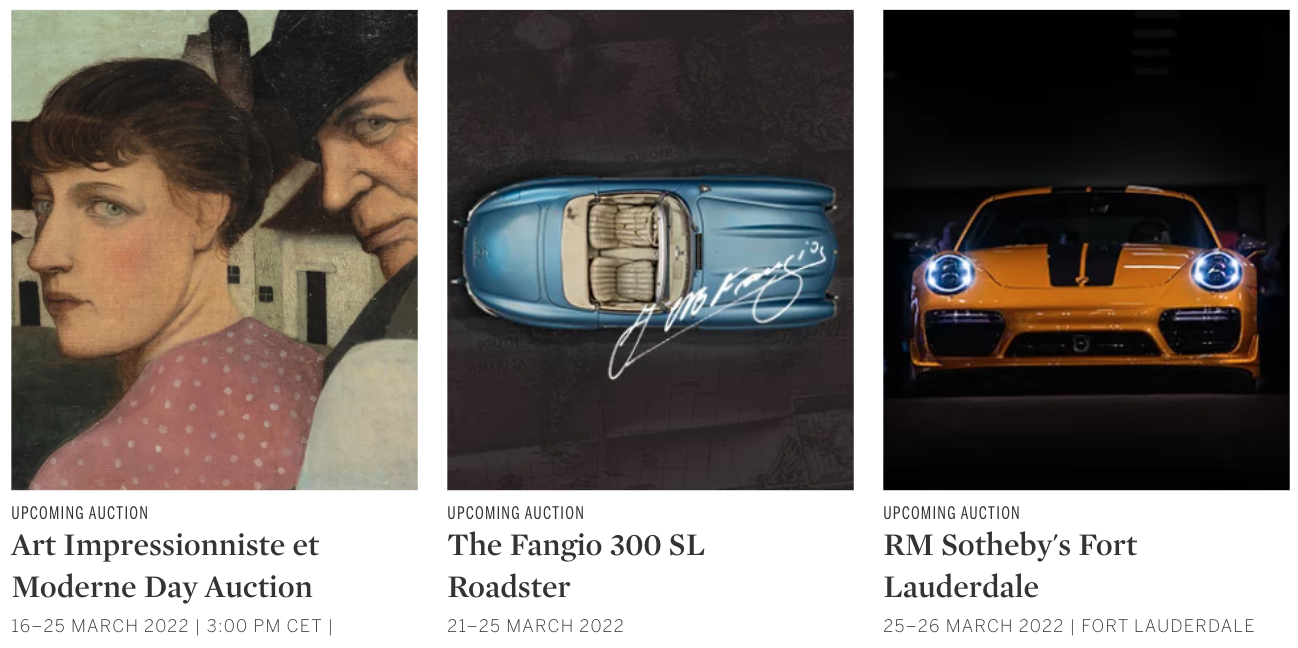Click the 16–25 March 2022 date text

[100, 626]
